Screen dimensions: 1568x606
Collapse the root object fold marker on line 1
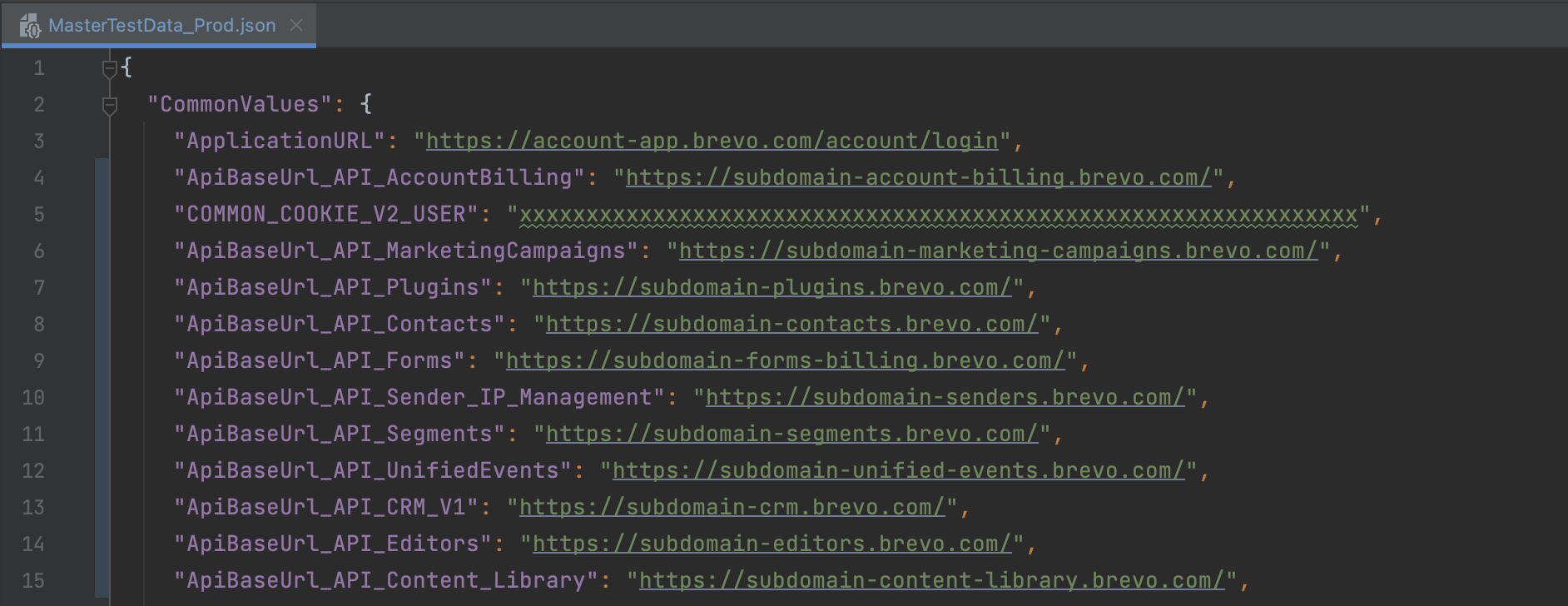click(x=109, y=68)
